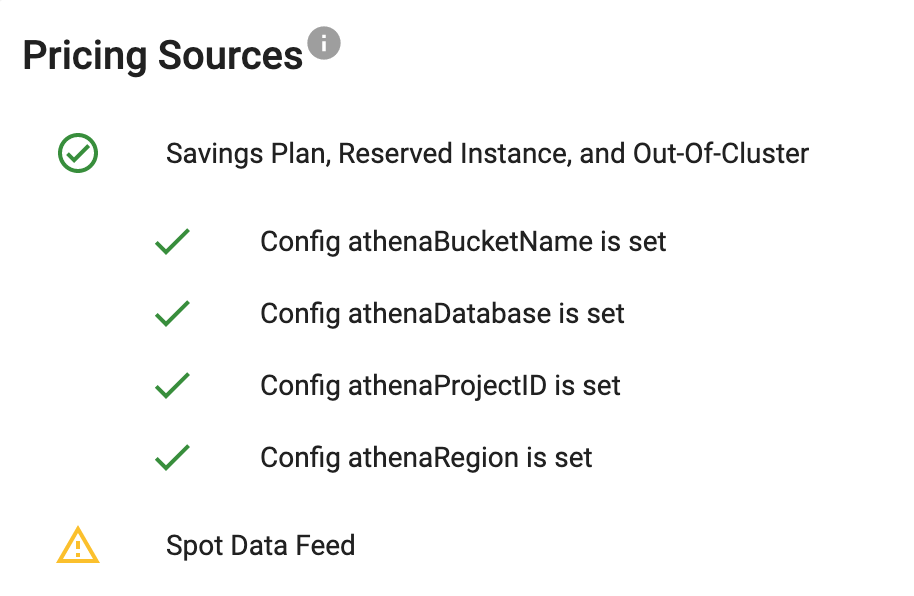914x596 pixels.
Task: Select the Config athenaProjectID is set line
Action: click(440, 386)
